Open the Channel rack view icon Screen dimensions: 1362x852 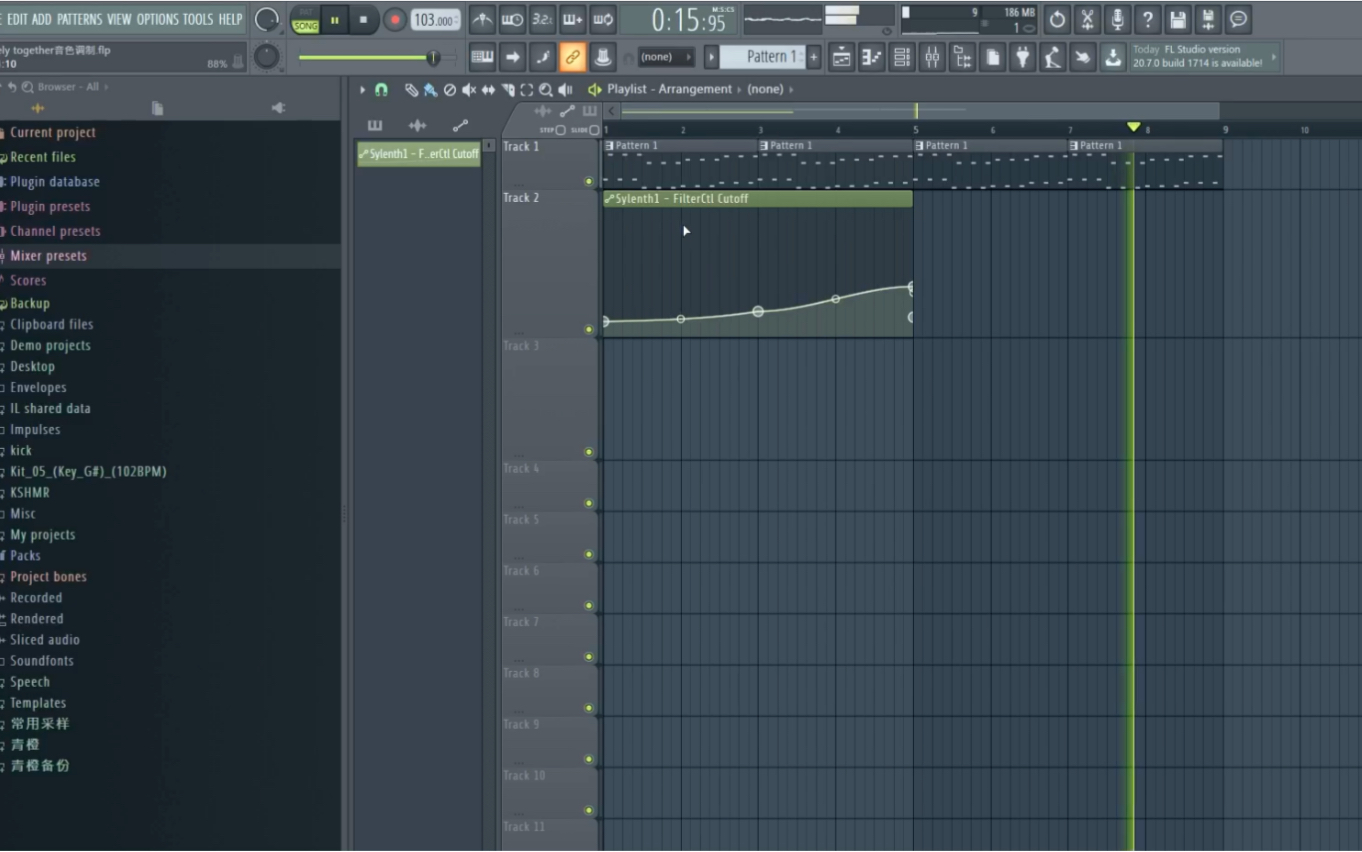(902, 57)
